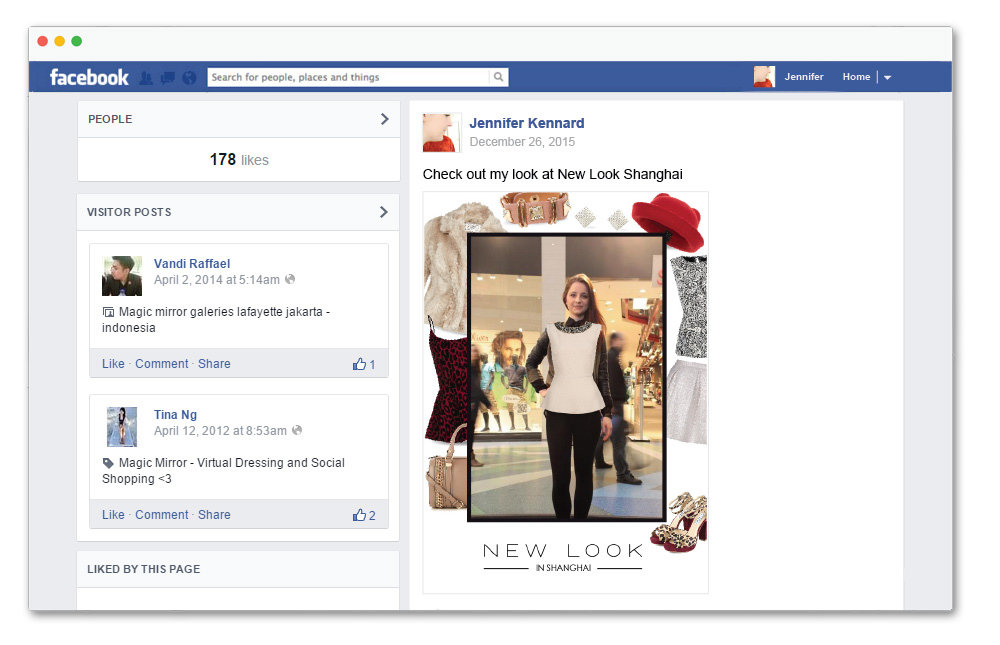Viewport: 1000px width, 645px height.
Task: Open the notifications globe icon
Action: tap(189, 78)
